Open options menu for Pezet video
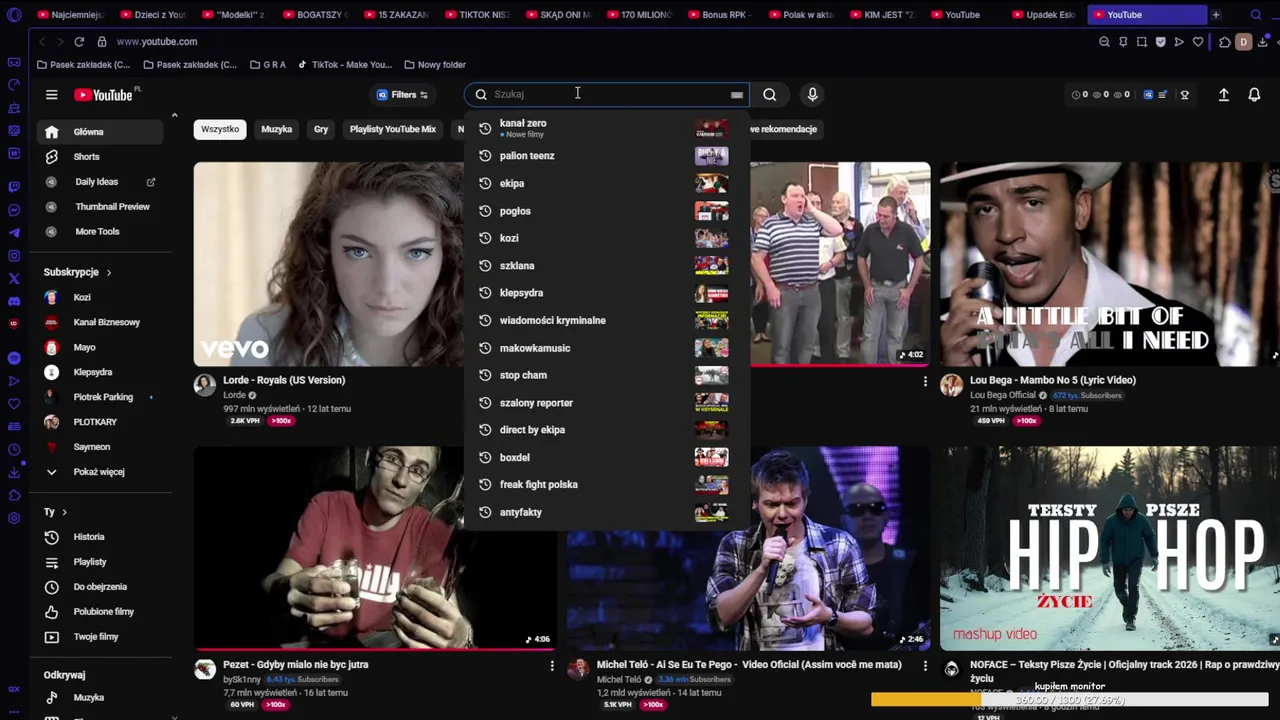This screenshot has height=720, width=1280. [552, 665]
